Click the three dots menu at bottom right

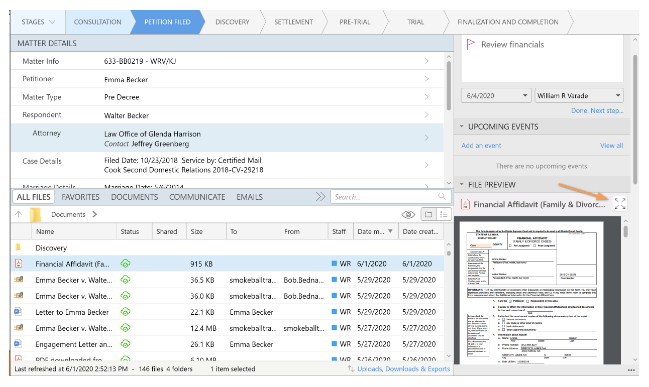pos(631,370)
